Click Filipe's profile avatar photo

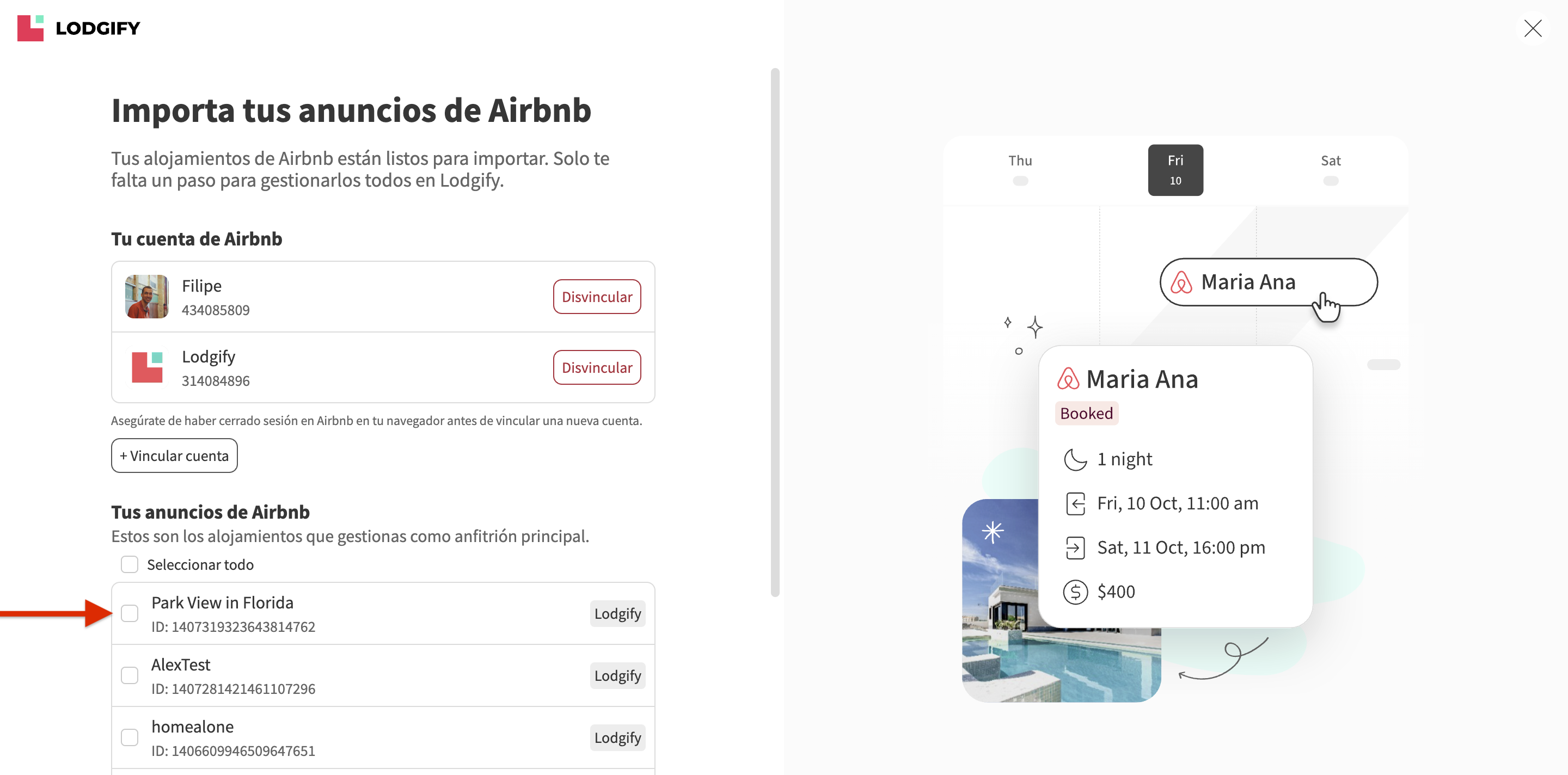(146, 297)
